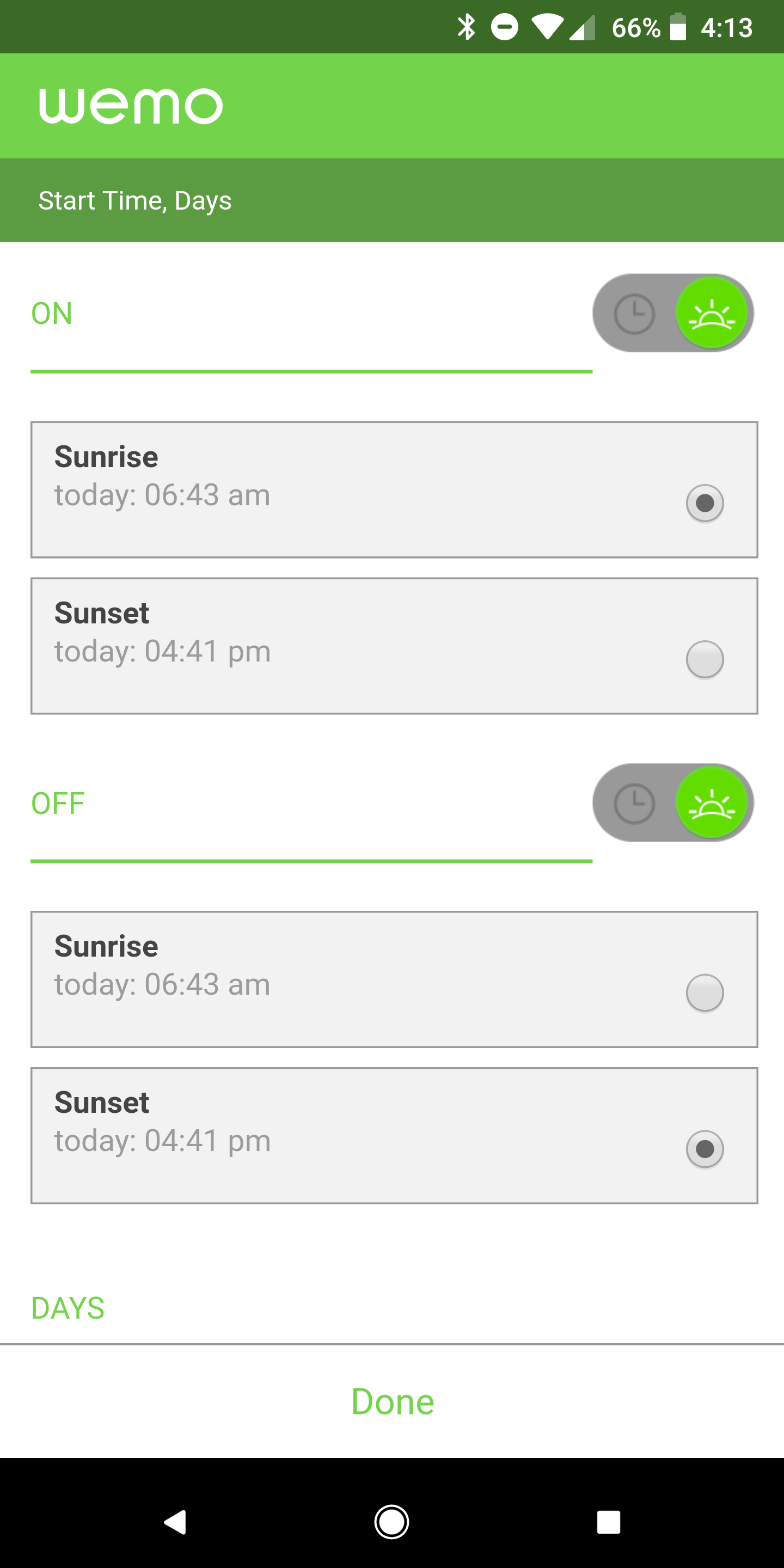Tap the Done button
The image size is (784, 1568).
pyautogui.click(x=393, y=1402)
